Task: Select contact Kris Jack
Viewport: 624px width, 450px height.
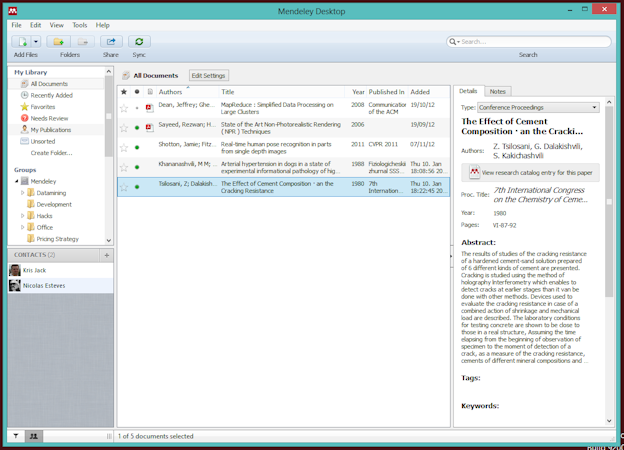Action: coord(60,271)
